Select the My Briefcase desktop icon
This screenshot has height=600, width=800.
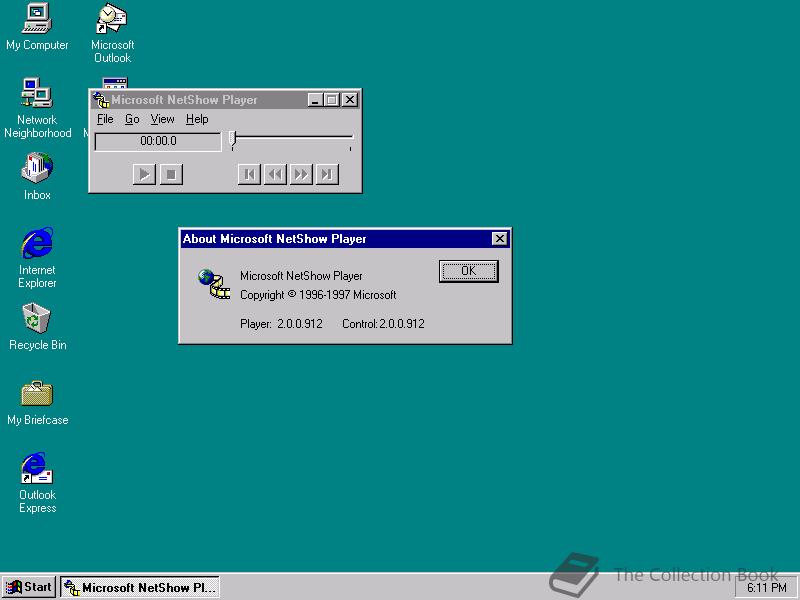click(37, 403)
